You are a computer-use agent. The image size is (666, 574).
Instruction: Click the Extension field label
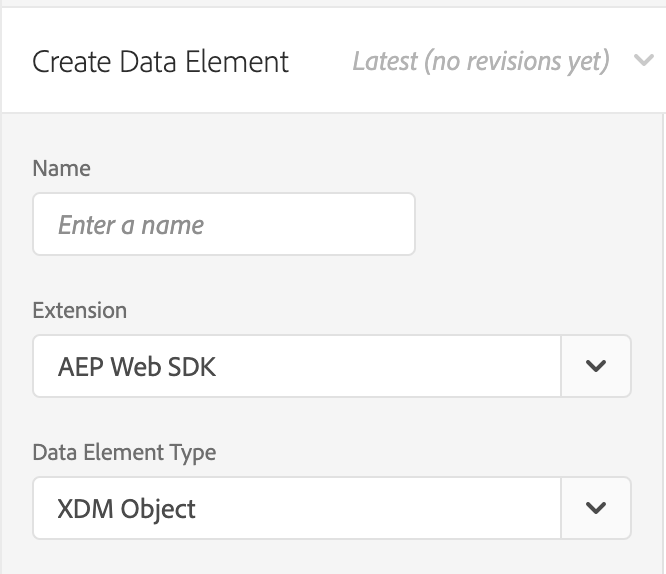click(x=80, y=310)
